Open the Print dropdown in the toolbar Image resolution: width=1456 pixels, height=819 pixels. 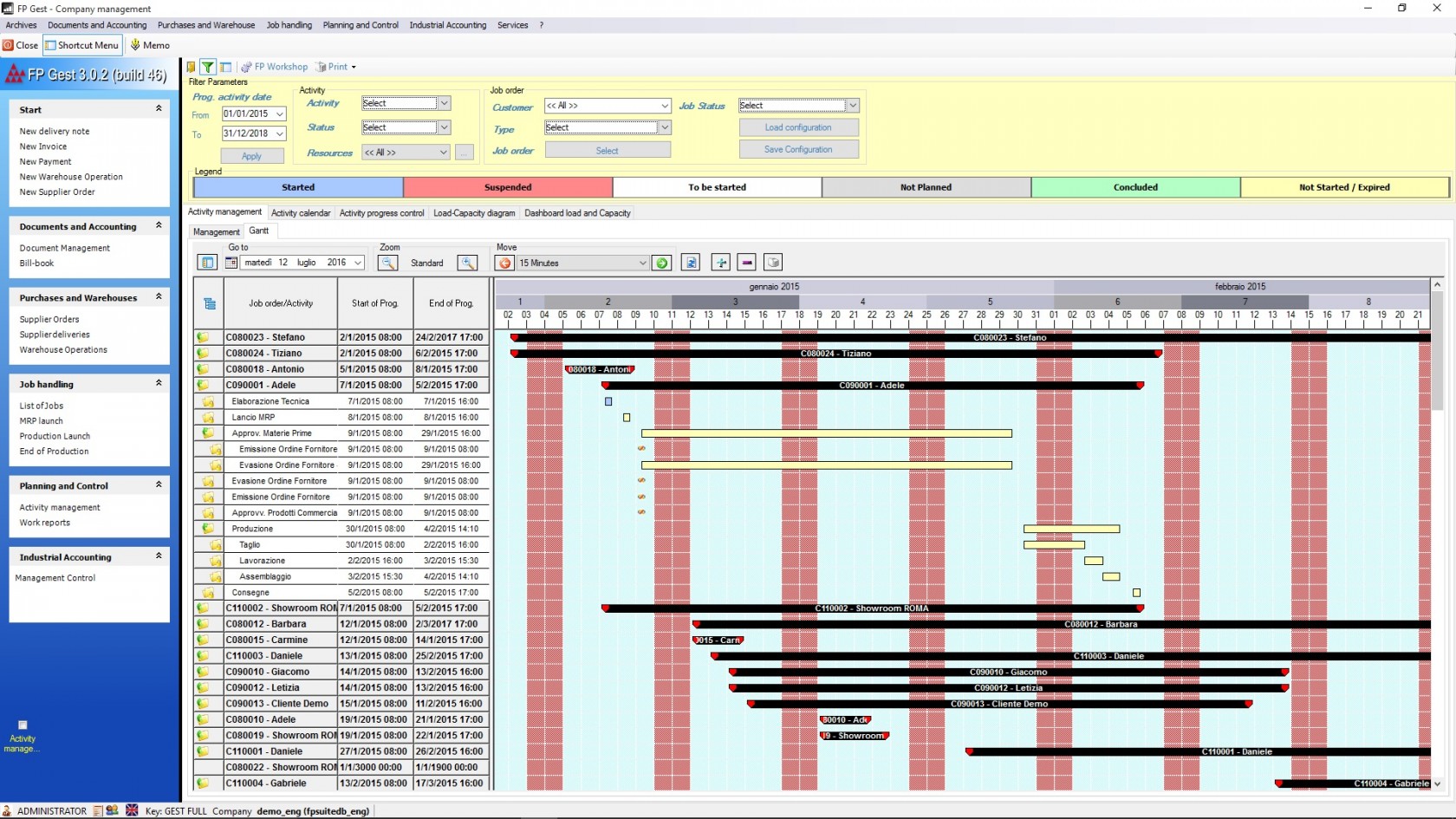(336, 67)
